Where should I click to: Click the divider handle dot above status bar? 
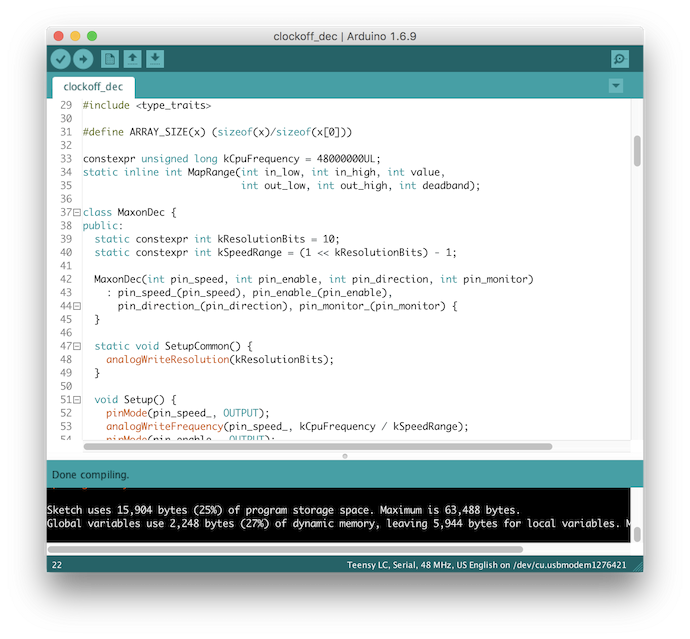345,456
